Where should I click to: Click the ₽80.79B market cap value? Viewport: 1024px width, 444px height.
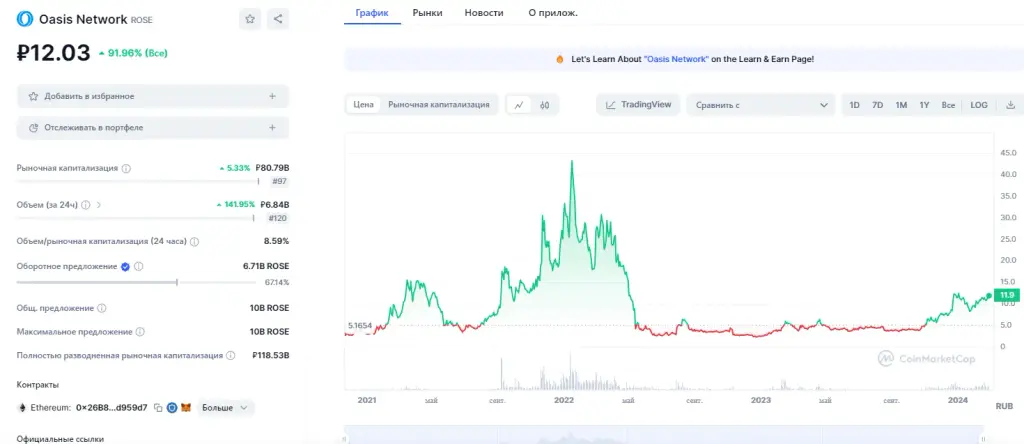[272, 168]
